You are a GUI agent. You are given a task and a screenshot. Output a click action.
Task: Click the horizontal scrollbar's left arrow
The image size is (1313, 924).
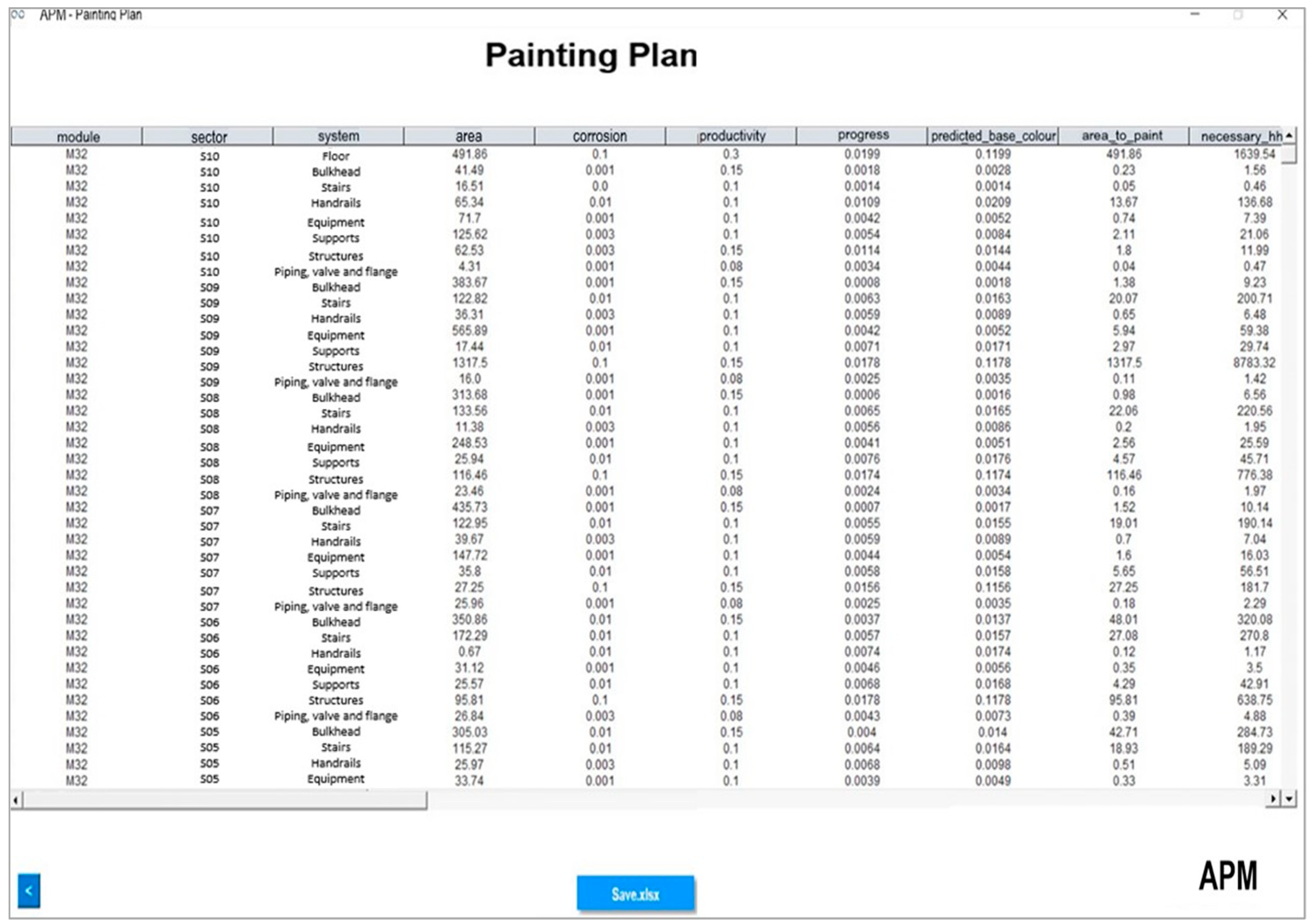pyautogui.click(x=16, y=800)
